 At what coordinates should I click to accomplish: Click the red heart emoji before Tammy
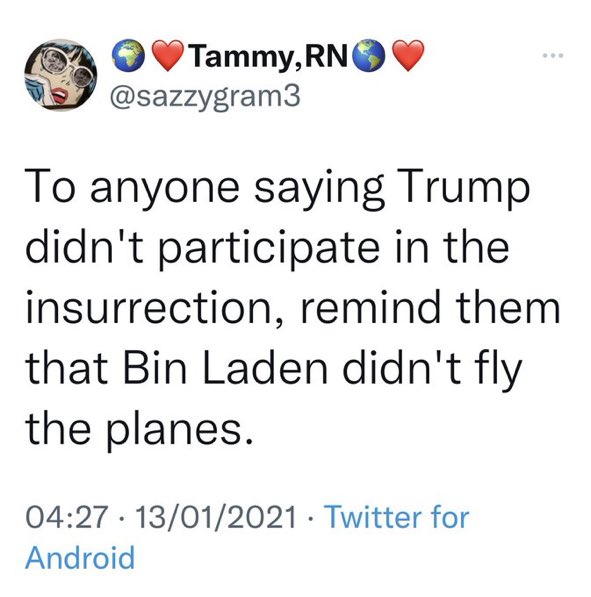168,56
